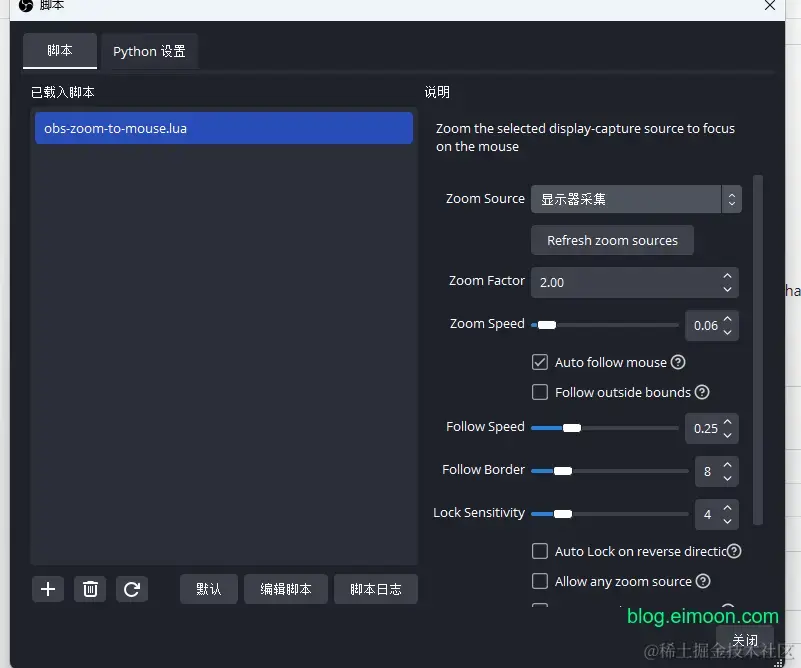
Task: Click the 关闭 close button
Action: point(745,639)
